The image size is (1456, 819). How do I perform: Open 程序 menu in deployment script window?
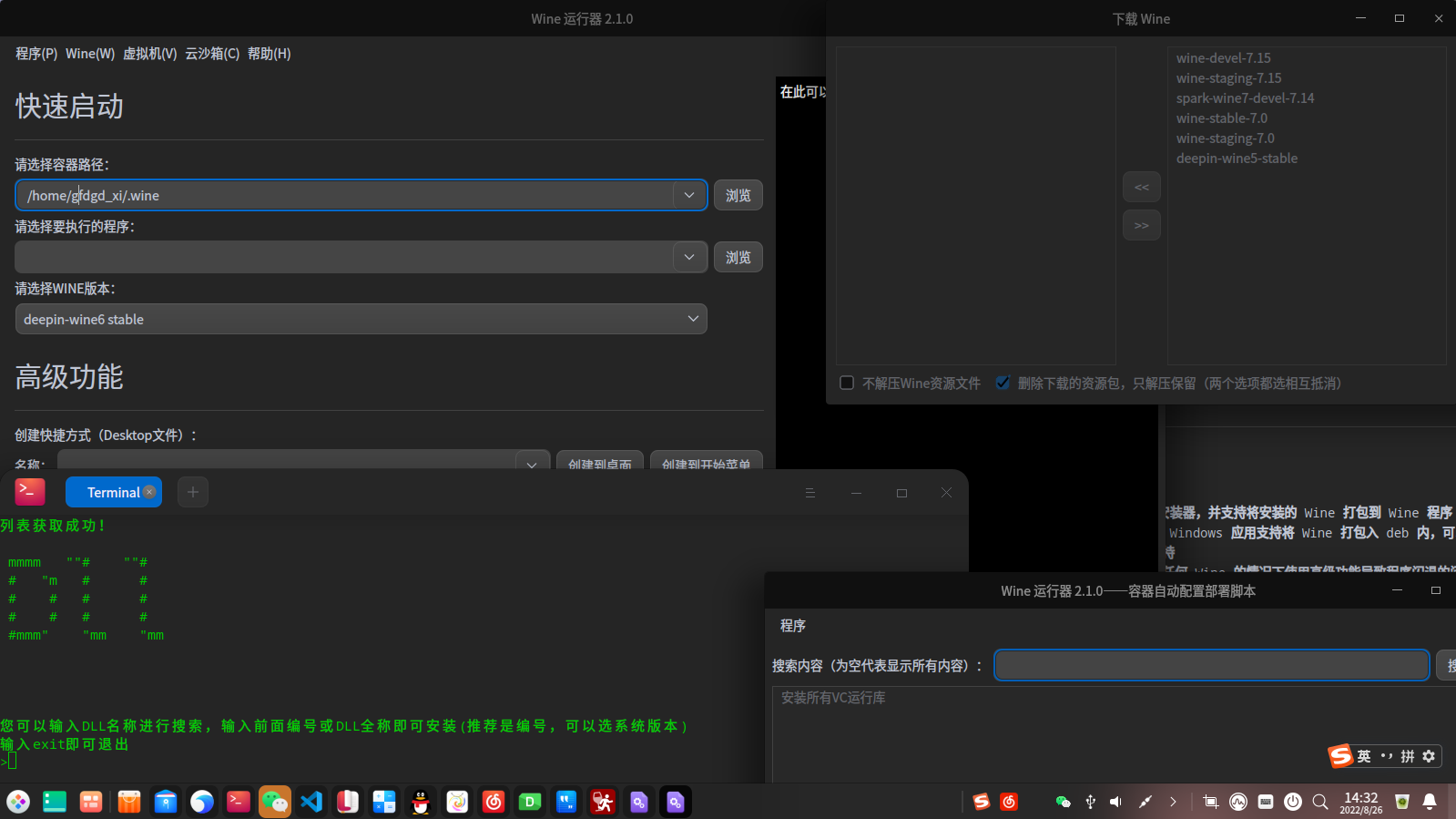click(x=793, y=626)
